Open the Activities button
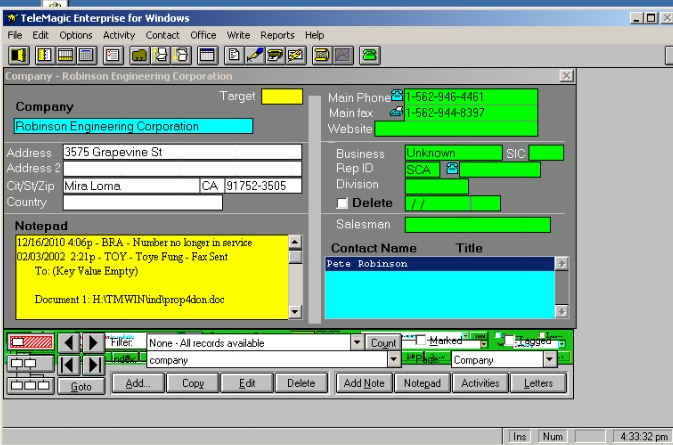673x445 pixels. pyautogui.click(x=480, y=383)
